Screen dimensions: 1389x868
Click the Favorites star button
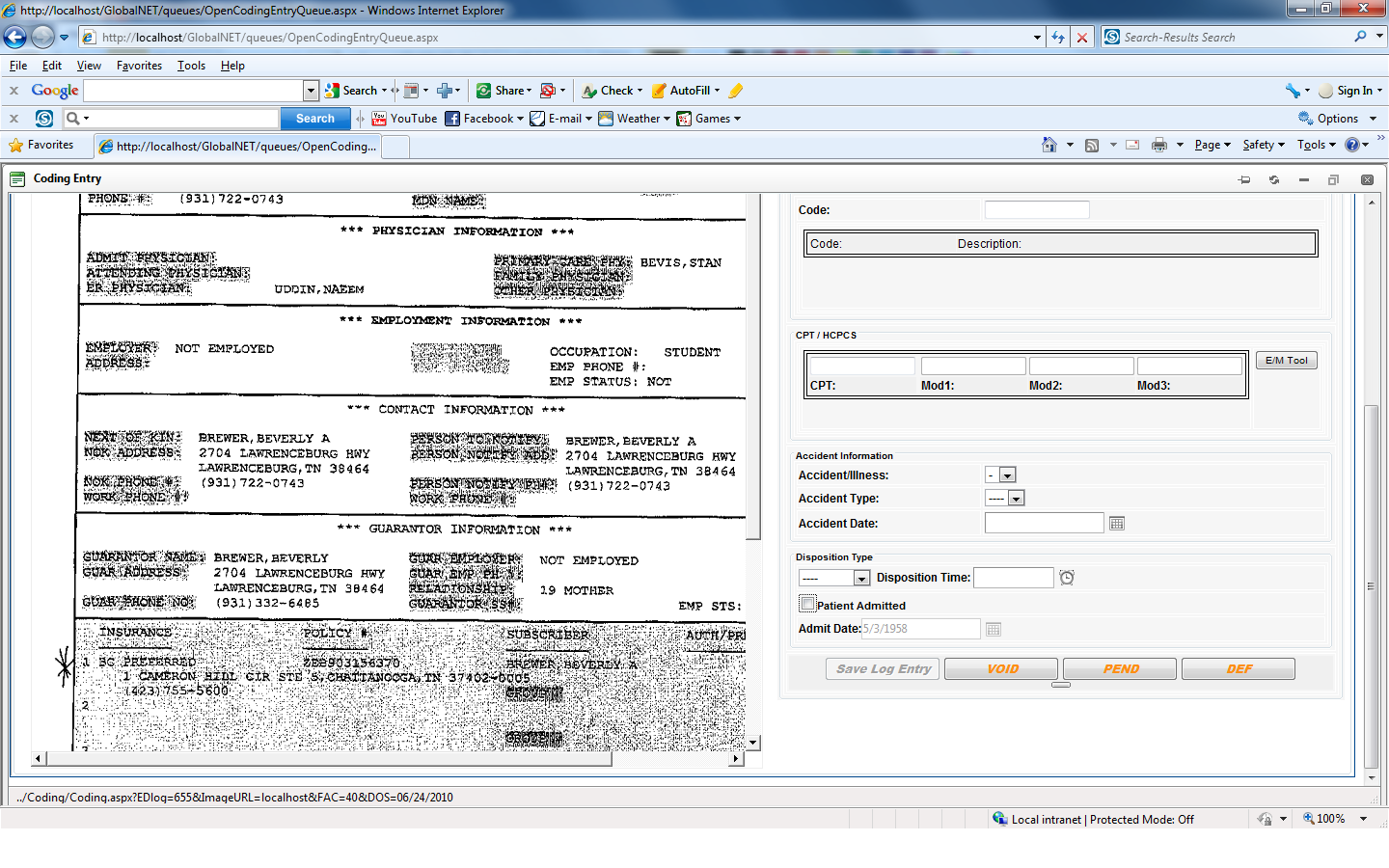click(41, 145)
